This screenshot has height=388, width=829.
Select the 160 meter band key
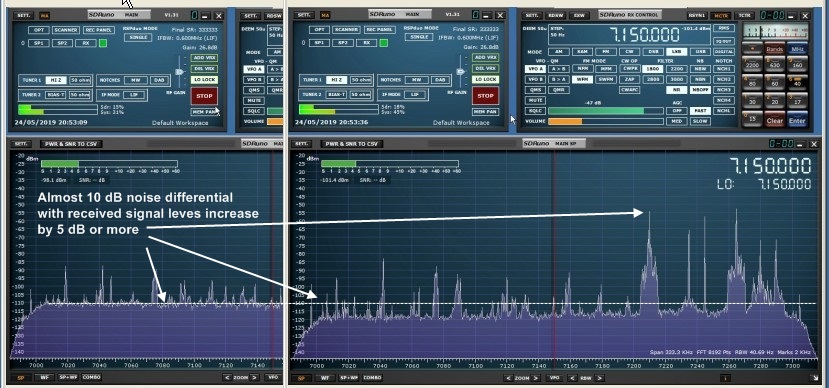797,63
